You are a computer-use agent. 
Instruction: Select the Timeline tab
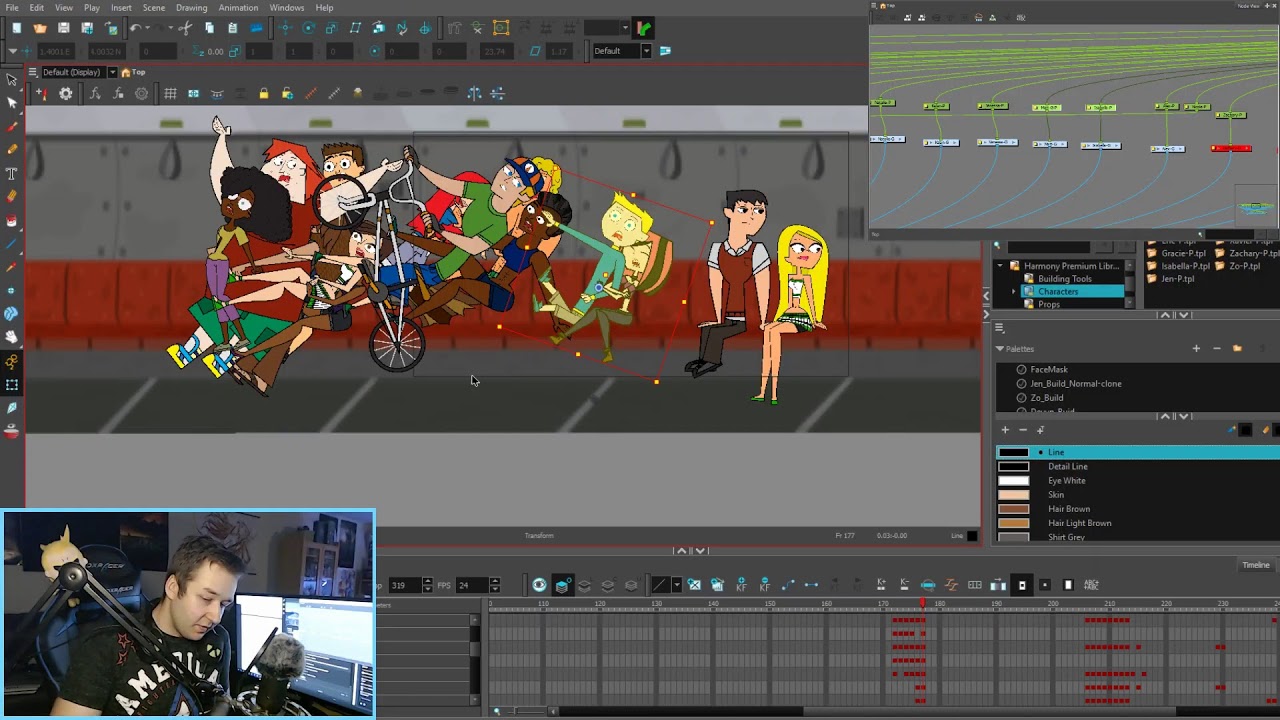click(x=1256, y=565)
